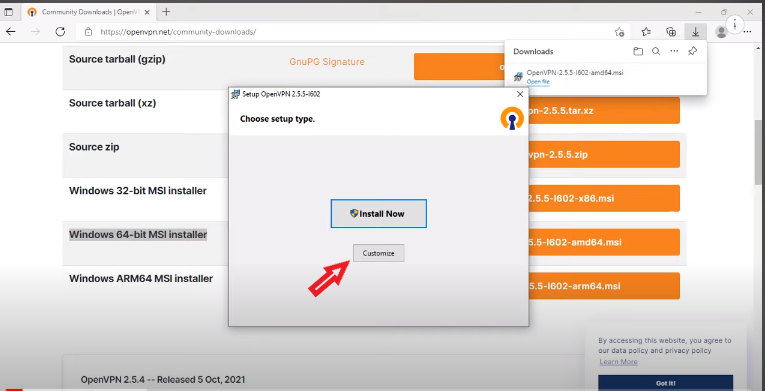This screenshot has width=765, height=391.
Task: Click the Source tarball (xz) row label
Action: pos(112,103)
